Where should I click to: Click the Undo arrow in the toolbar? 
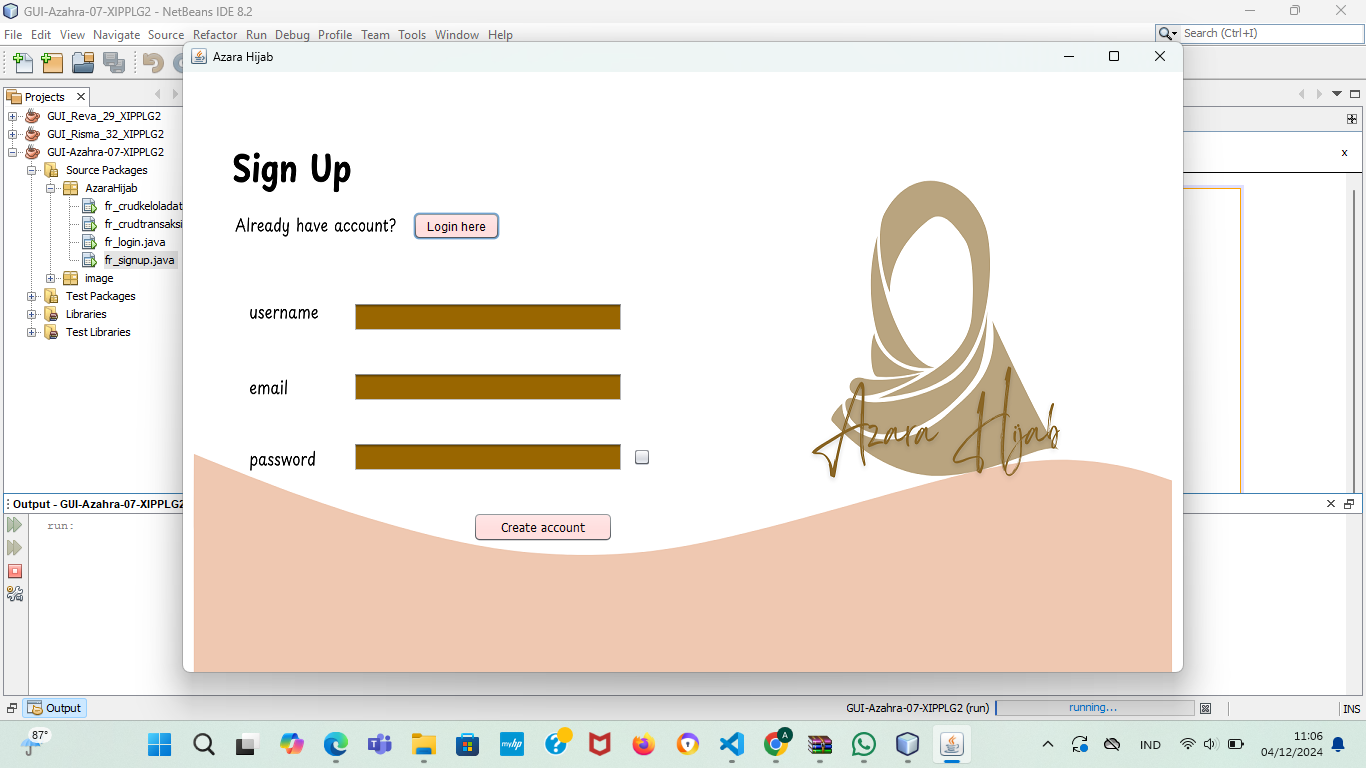coord(153,63)
